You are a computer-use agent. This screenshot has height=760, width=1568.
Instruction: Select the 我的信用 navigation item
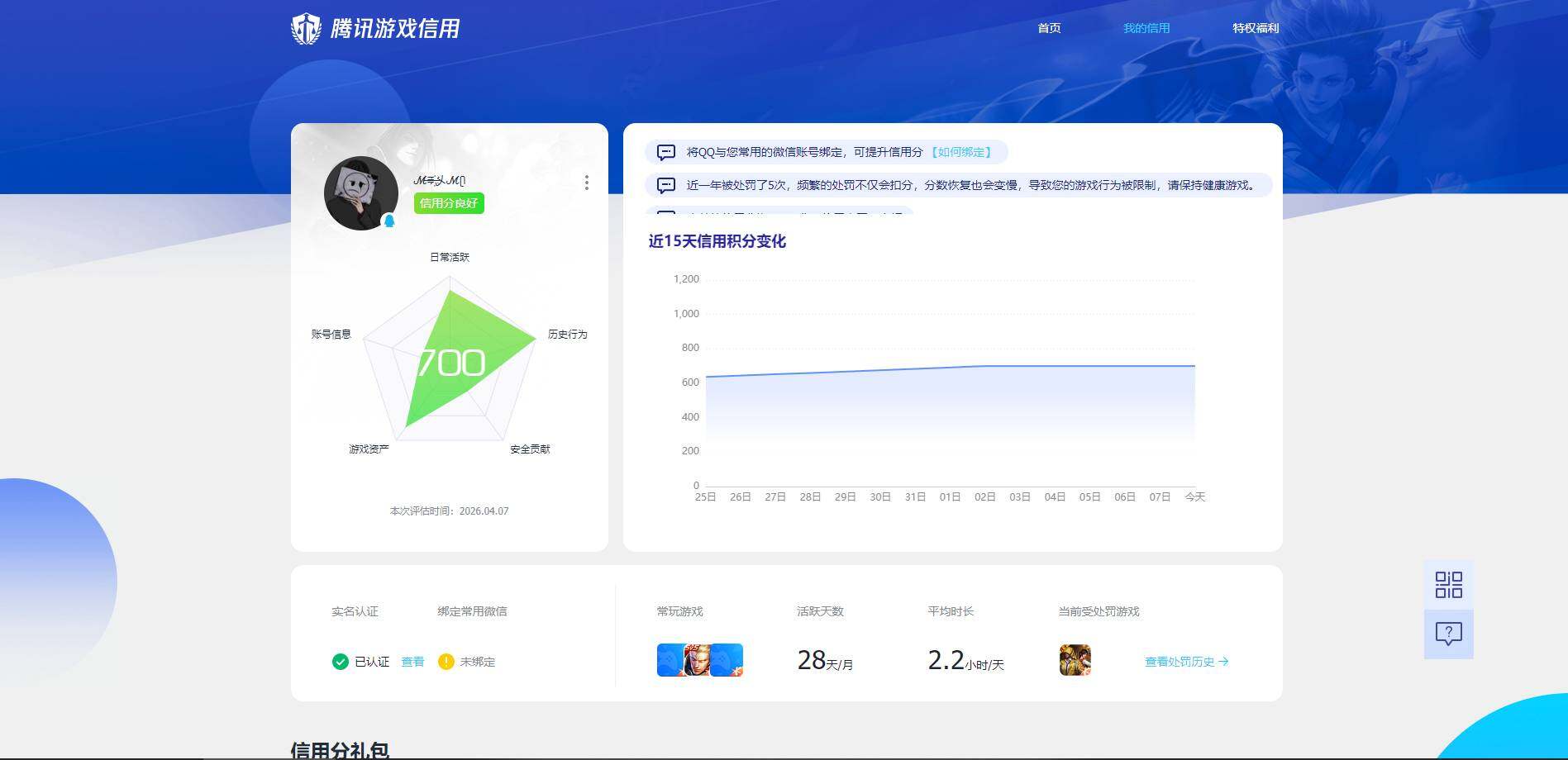pyautogui.click(x=1146, y=27)
